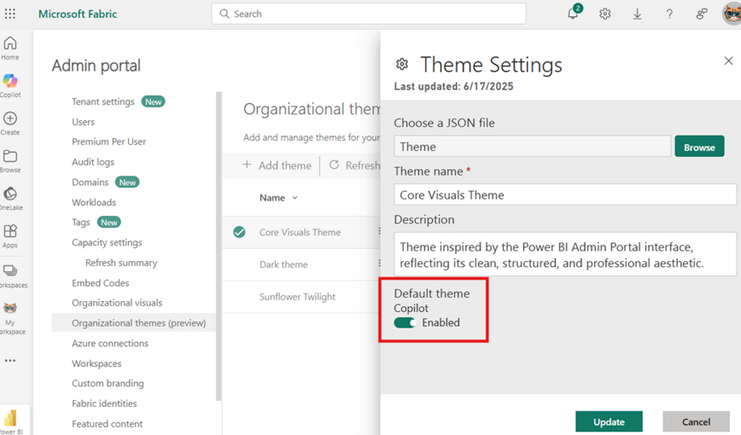Click Add theme in the toolbar
Screen dimensions: 741x435
pos(277,165)
